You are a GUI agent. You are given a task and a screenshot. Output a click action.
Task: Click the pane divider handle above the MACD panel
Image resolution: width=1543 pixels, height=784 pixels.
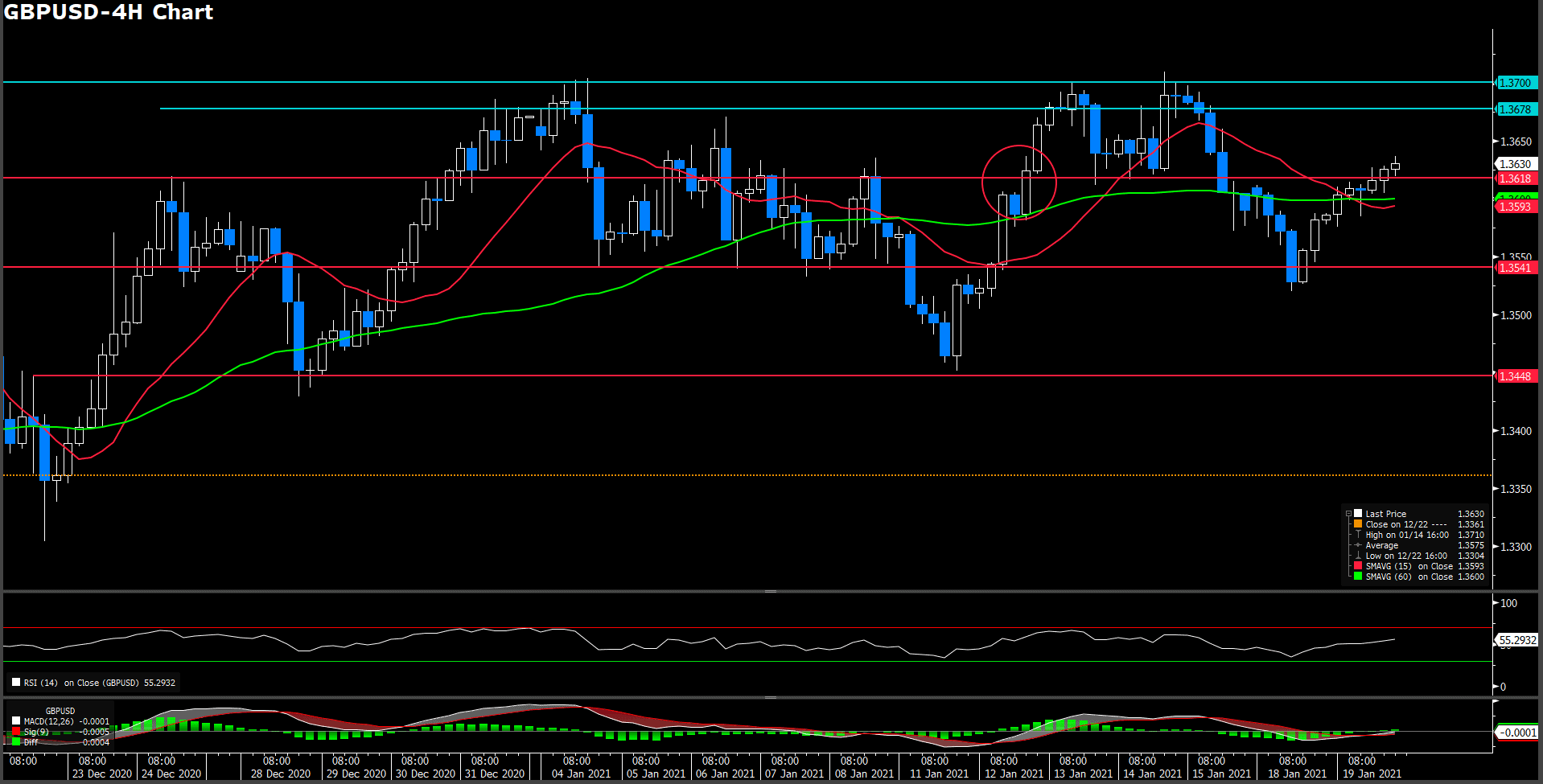point(771,697)
